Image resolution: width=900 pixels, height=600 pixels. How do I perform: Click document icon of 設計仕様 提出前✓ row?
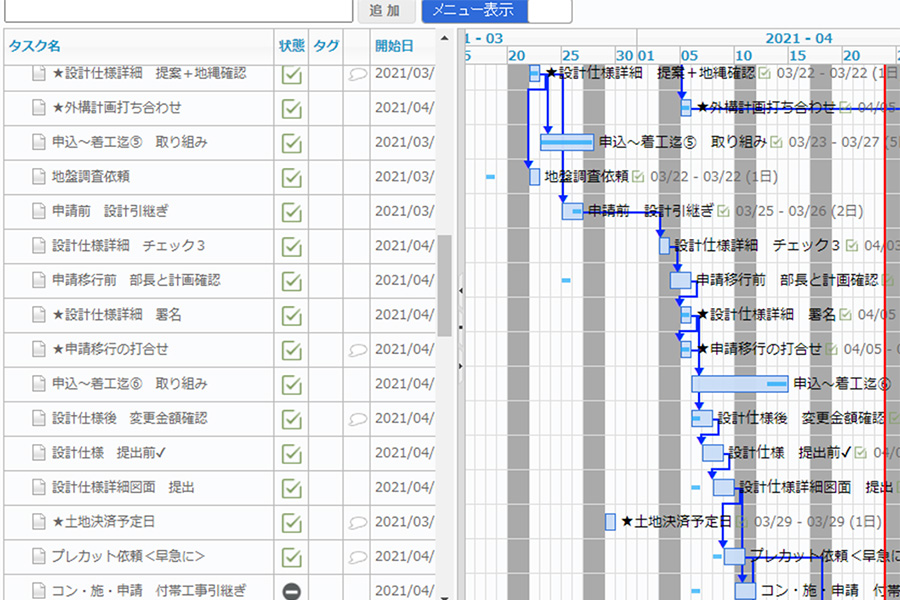coord(38,452)
